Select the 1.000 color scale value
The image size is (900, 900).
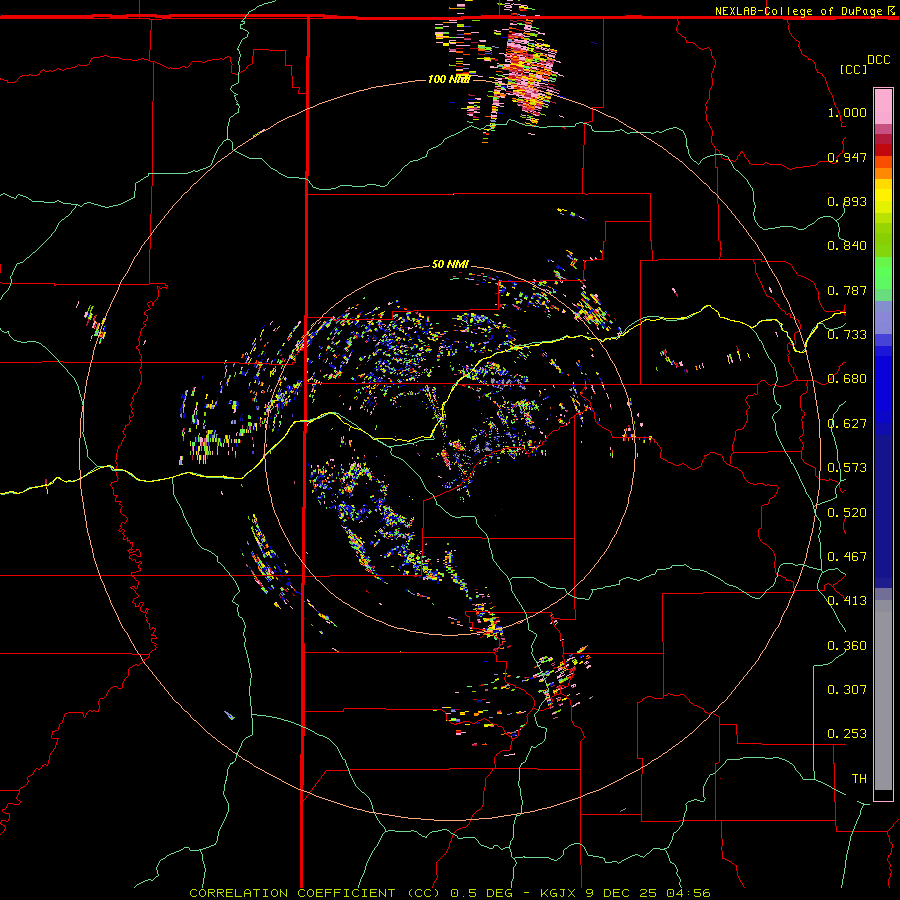click(x=847, y=112)
